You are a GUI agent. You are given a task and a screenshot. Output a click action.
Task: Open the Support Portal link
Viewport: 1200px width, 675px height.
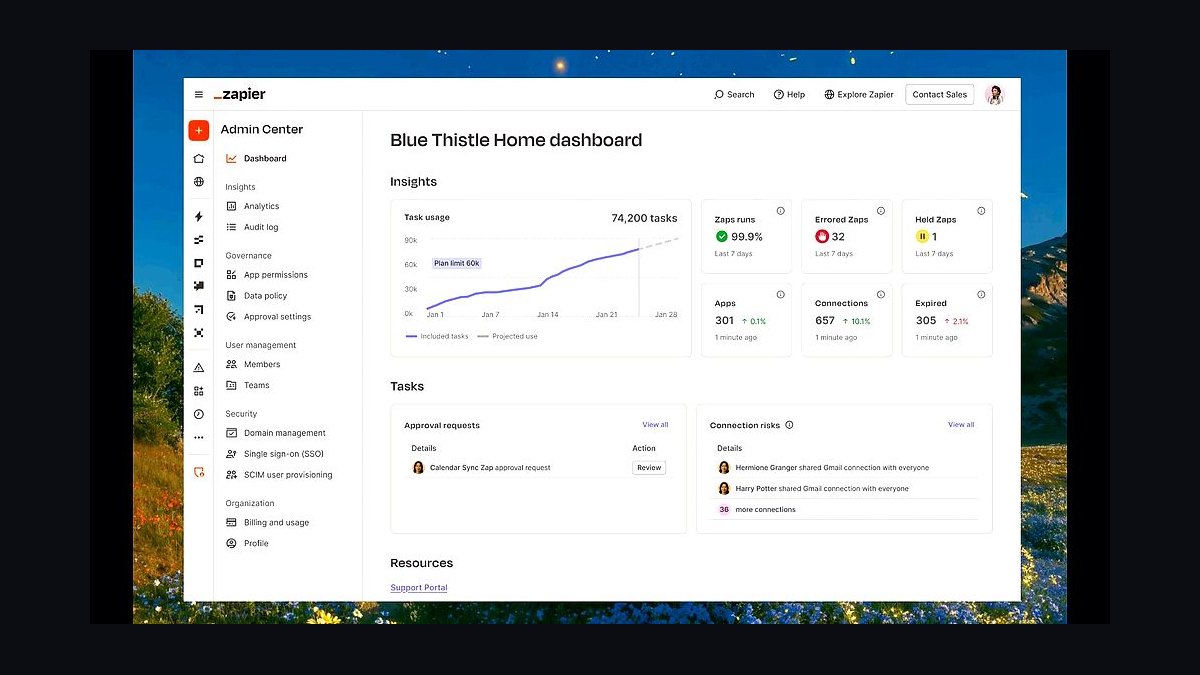point(419,588)
